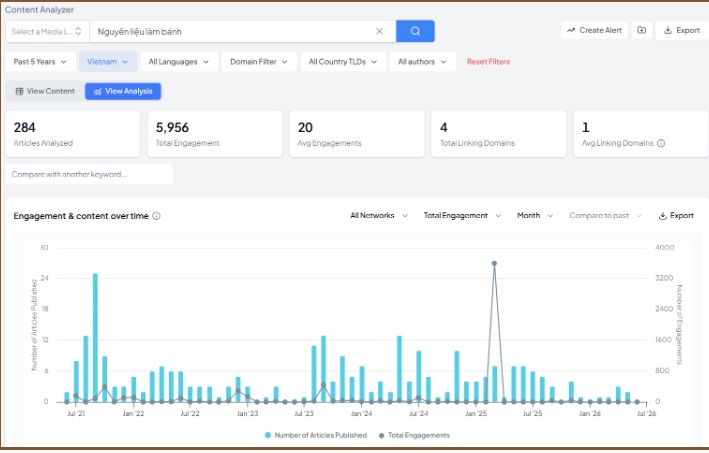Click info icon beside Engagement & content over time

point(156,216)
